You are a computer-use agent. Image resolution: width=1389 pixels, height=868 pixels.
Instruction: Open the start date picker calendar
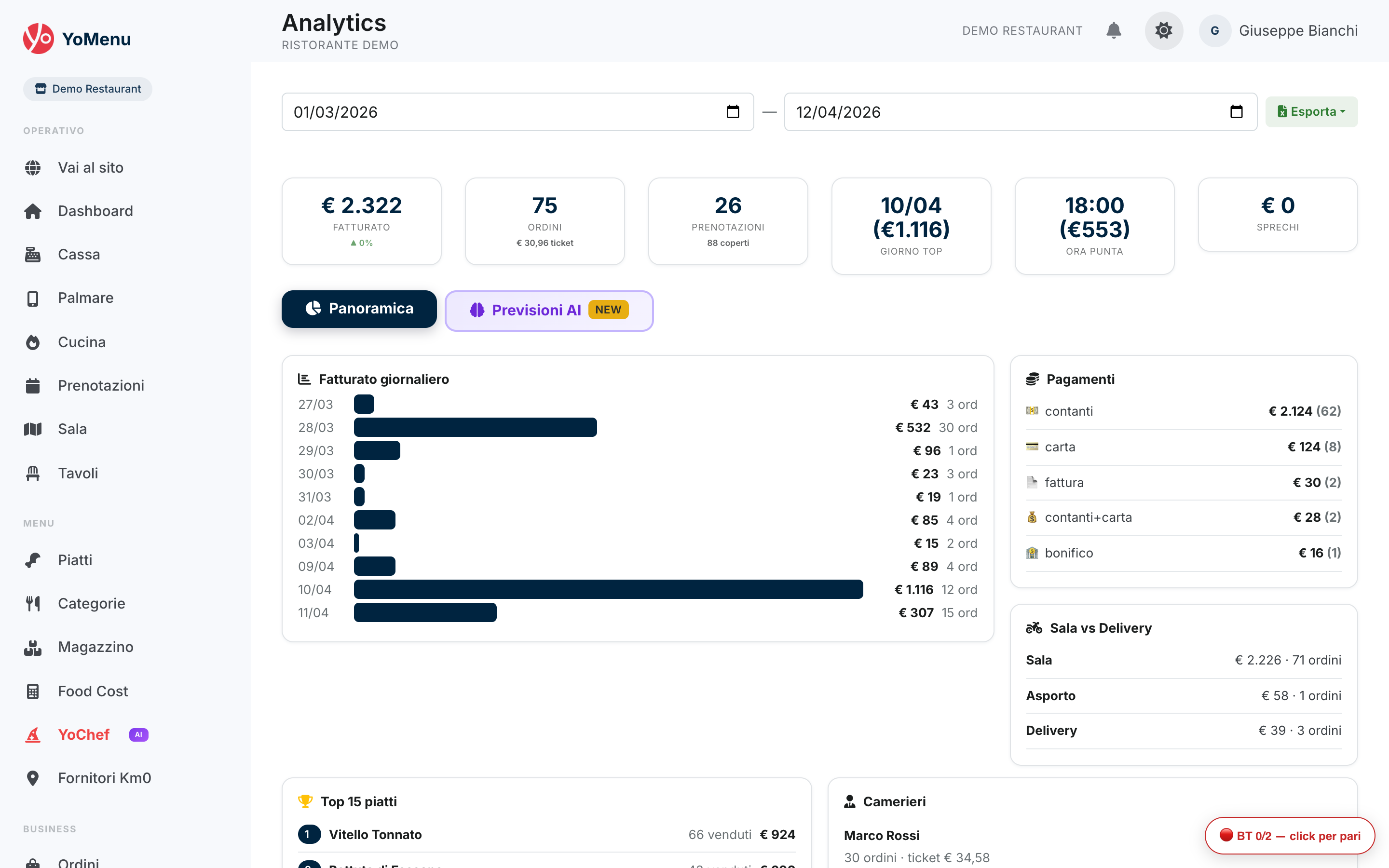[733, 111]
